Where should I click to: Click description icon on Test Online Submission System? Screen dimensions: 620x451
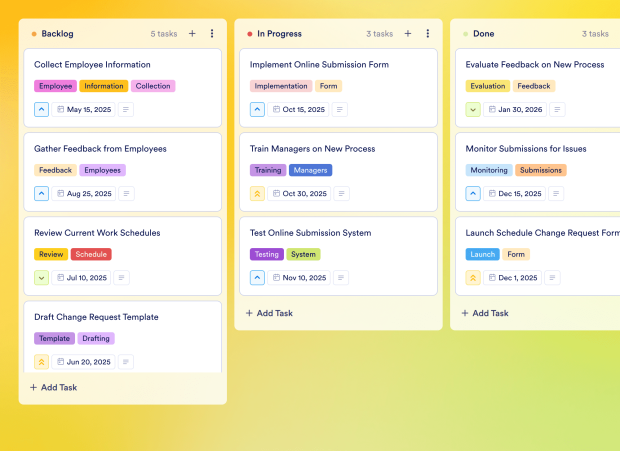[342, 278]
